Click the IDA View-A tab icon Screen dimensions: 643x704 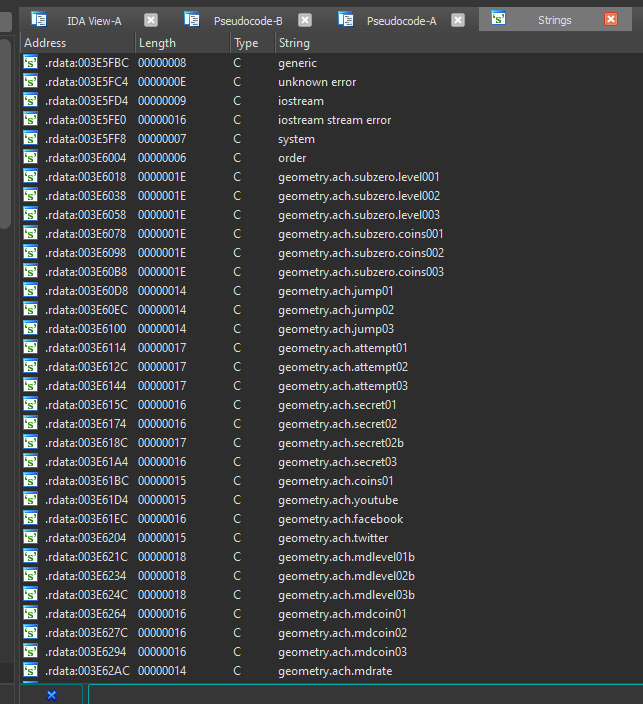pos(39,19)
